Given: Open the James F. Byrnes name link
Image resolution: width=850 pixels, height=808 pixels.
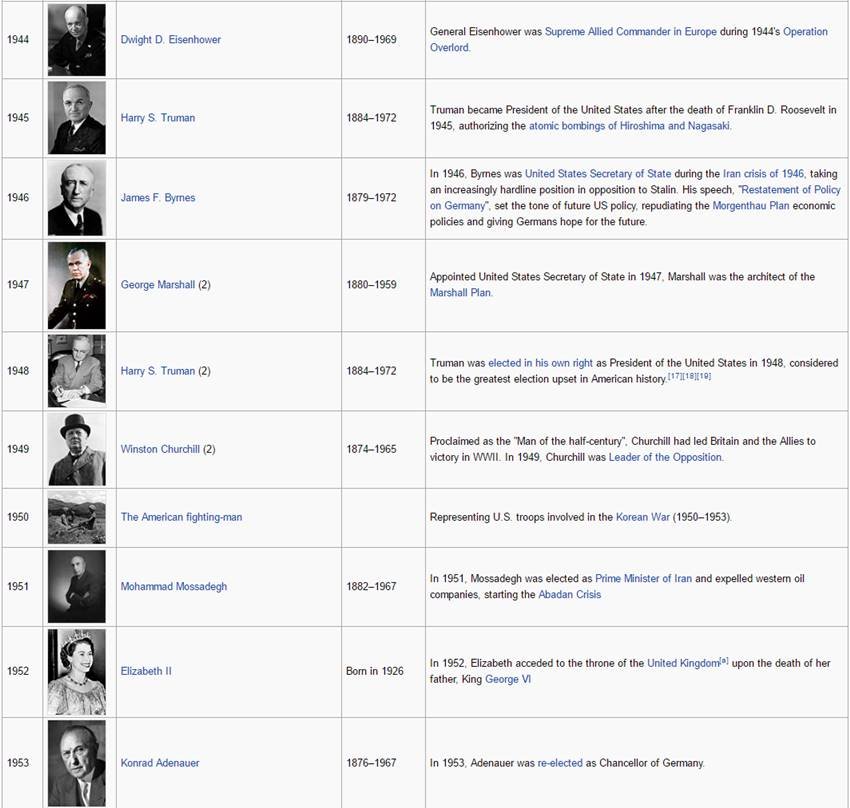Looking at the screenshot, I should coord(158,198).
